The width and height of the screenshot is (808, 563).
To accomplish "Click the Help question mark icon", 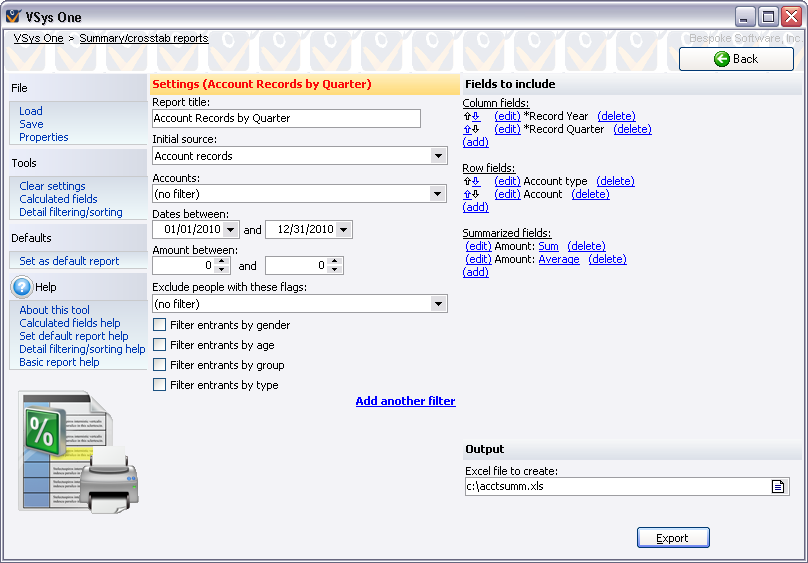I will click(22, 288).
